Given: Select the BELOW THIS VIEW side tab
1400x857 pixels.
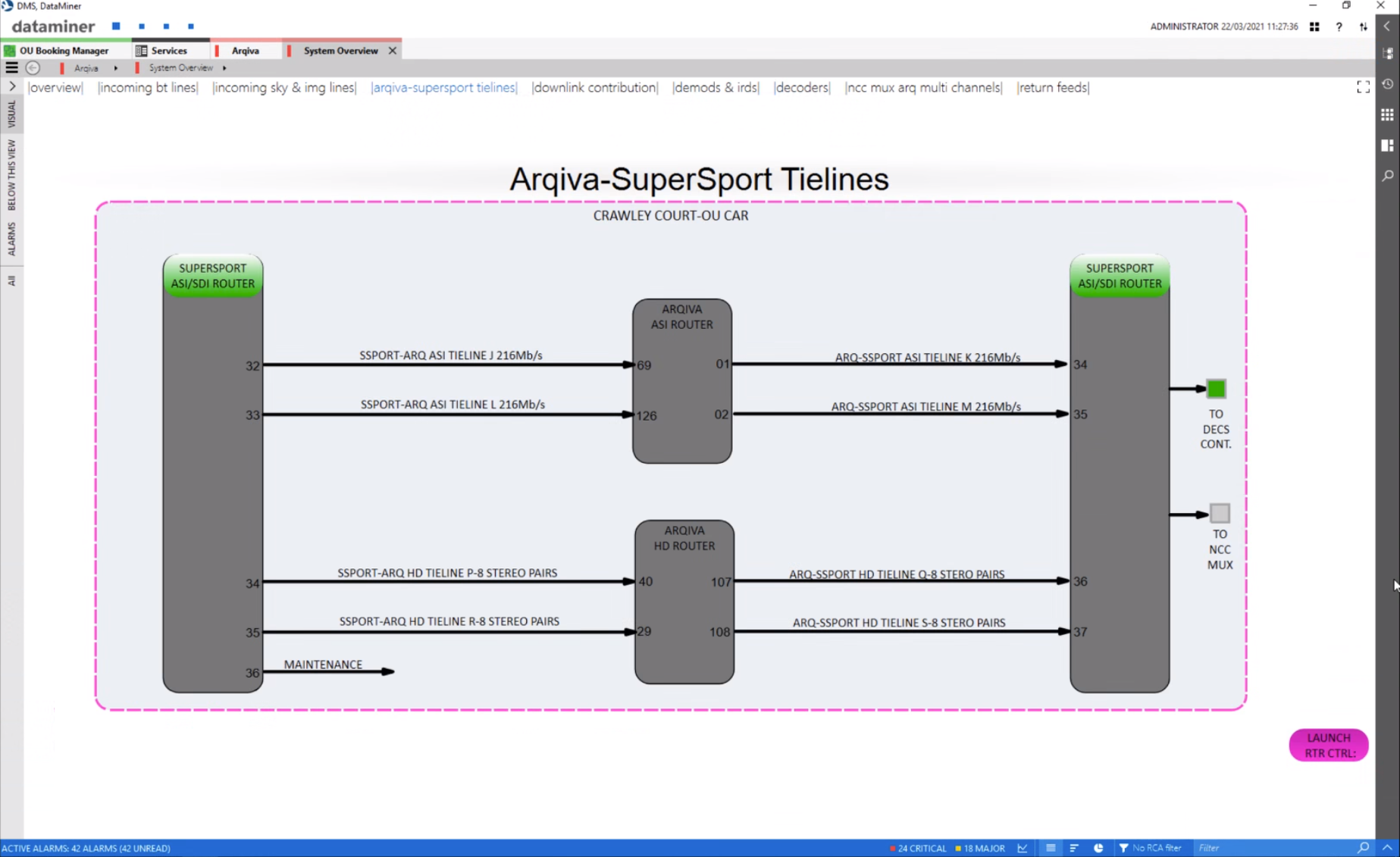Looking at the screenshot, I should tap(11, 175).
